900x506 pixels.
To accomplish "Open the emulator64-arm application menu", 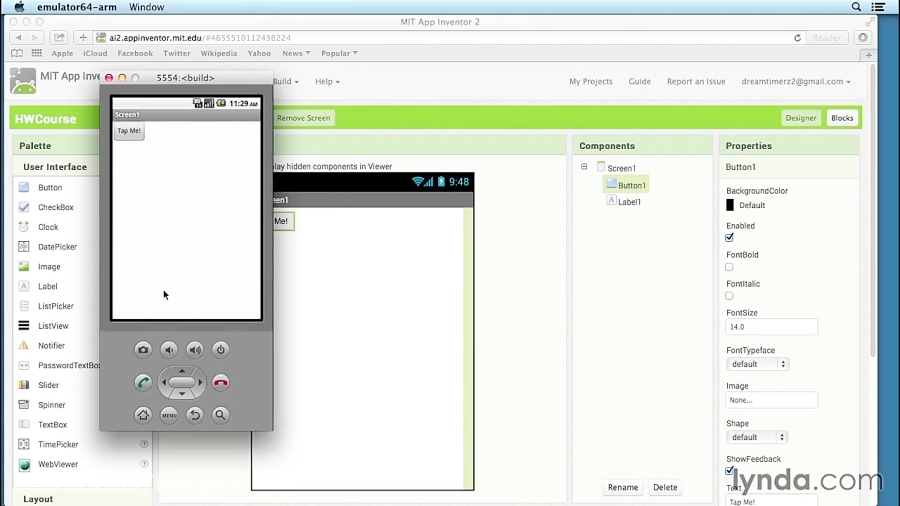I will 77,7.
